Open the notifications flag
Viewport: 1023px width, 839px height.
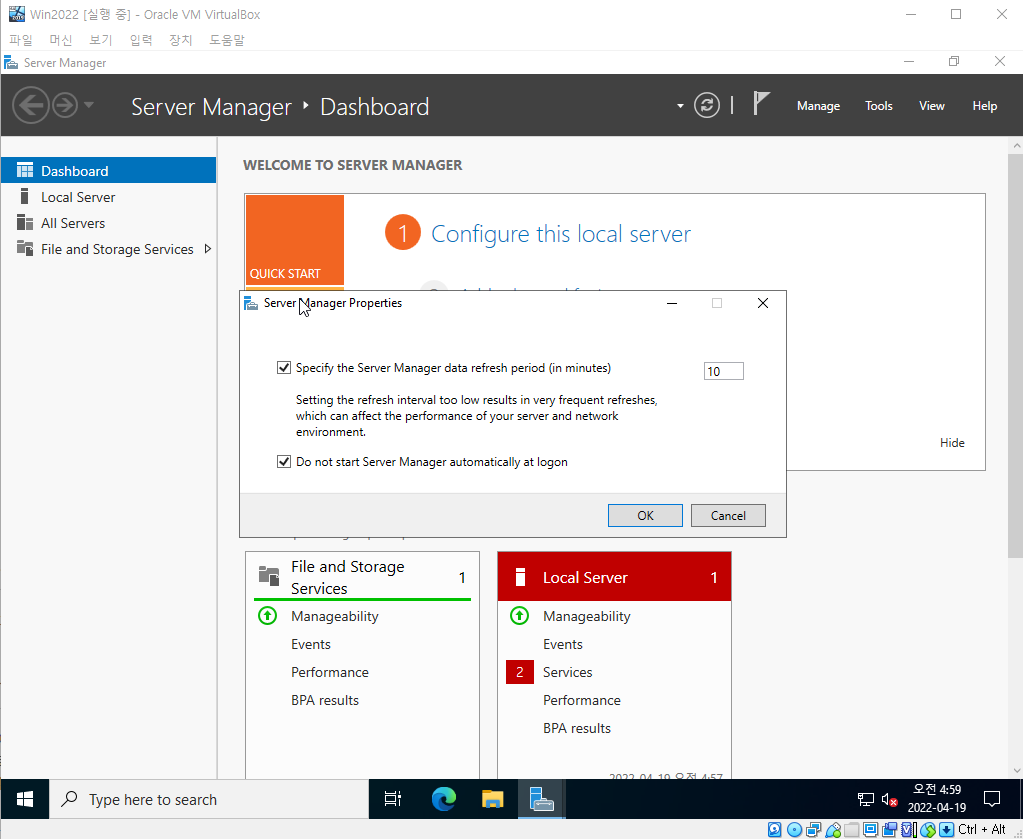point(761,104)
